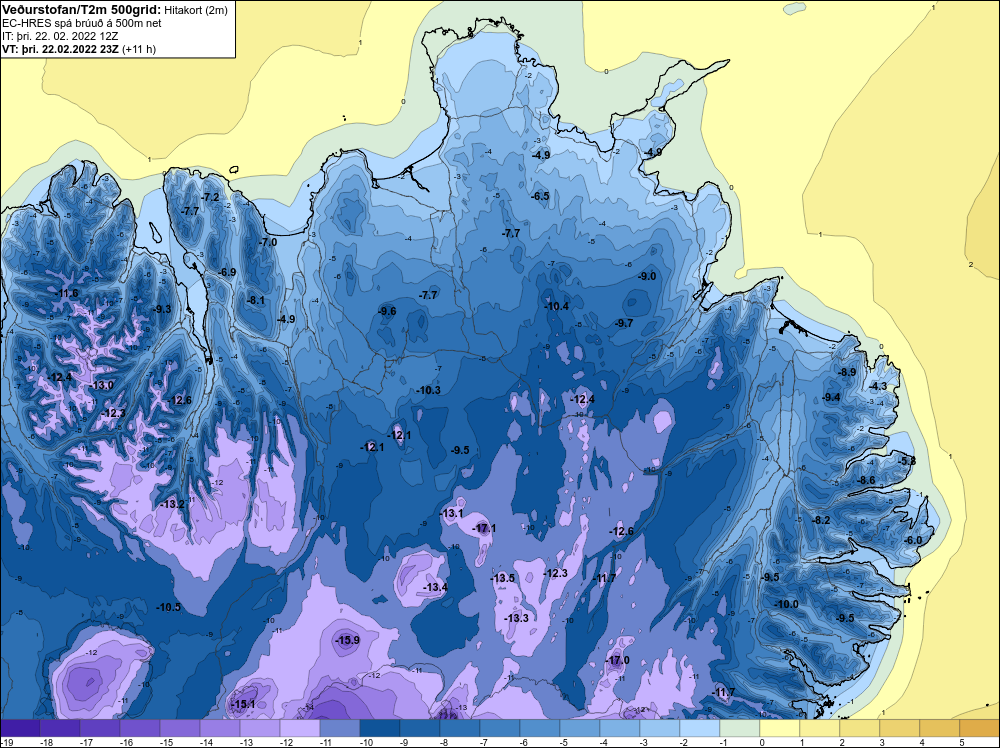The width and height of the screenshot is (1000, 748).
Task: Pick the legend swatch between -13 and -12
Action: point(260,728)
